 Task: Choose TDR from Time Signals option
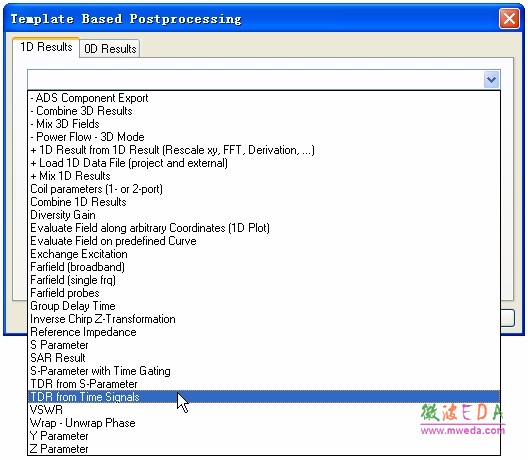(264, 397)
